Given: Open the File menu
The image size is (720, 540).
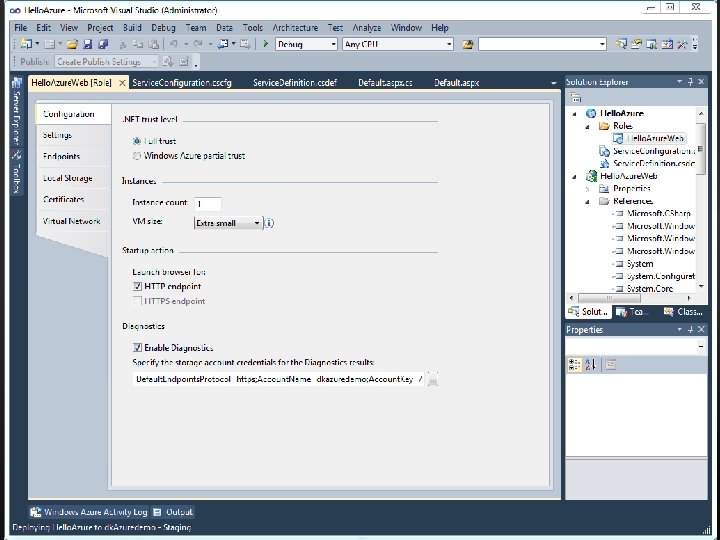Looking at the screenshot, I should coord(21,28).
